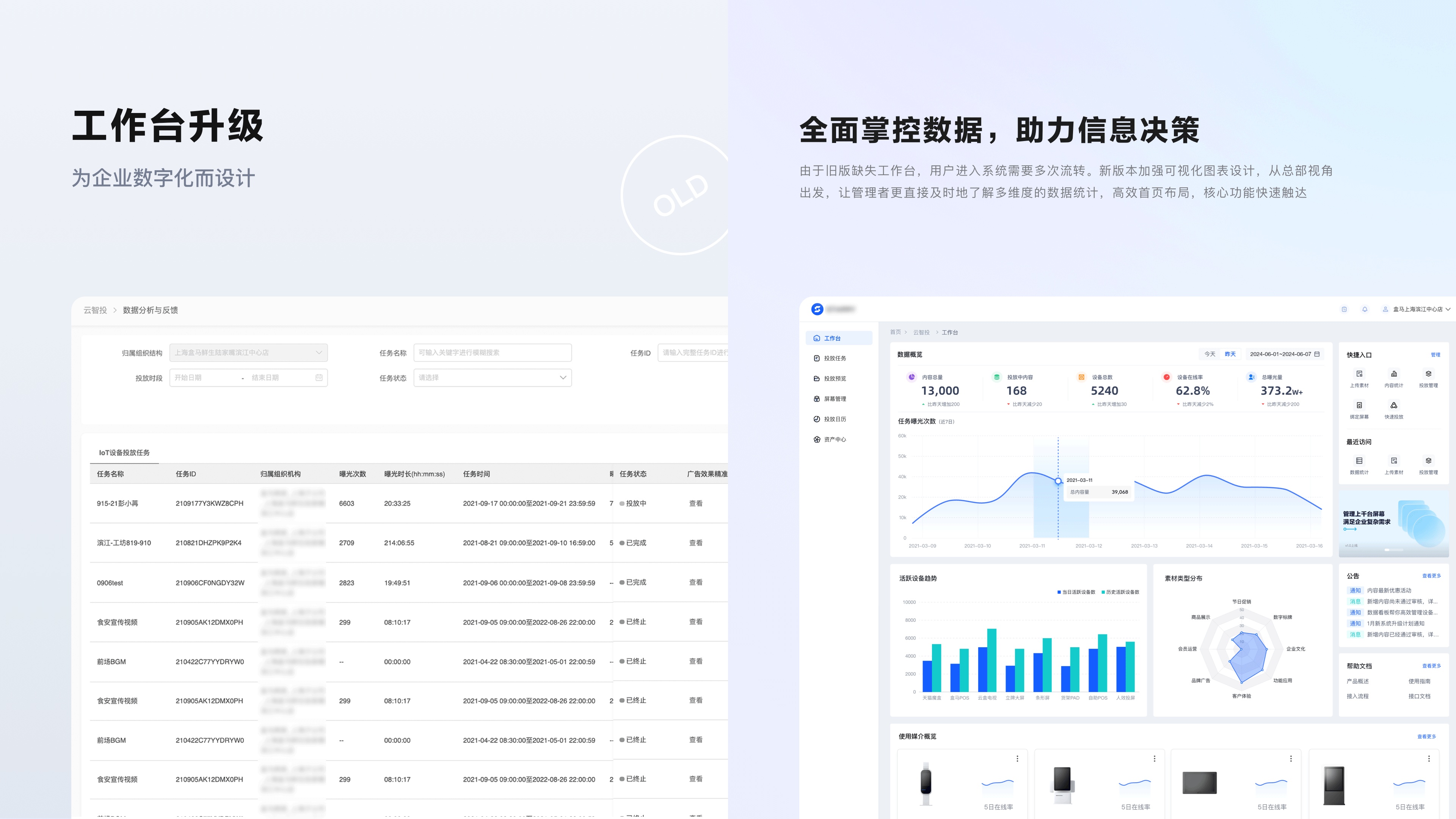The width and height of the screenshot is (1456, 819).
Task: Click the clipboard icon beside the bell
Action: click(1344, 309)
